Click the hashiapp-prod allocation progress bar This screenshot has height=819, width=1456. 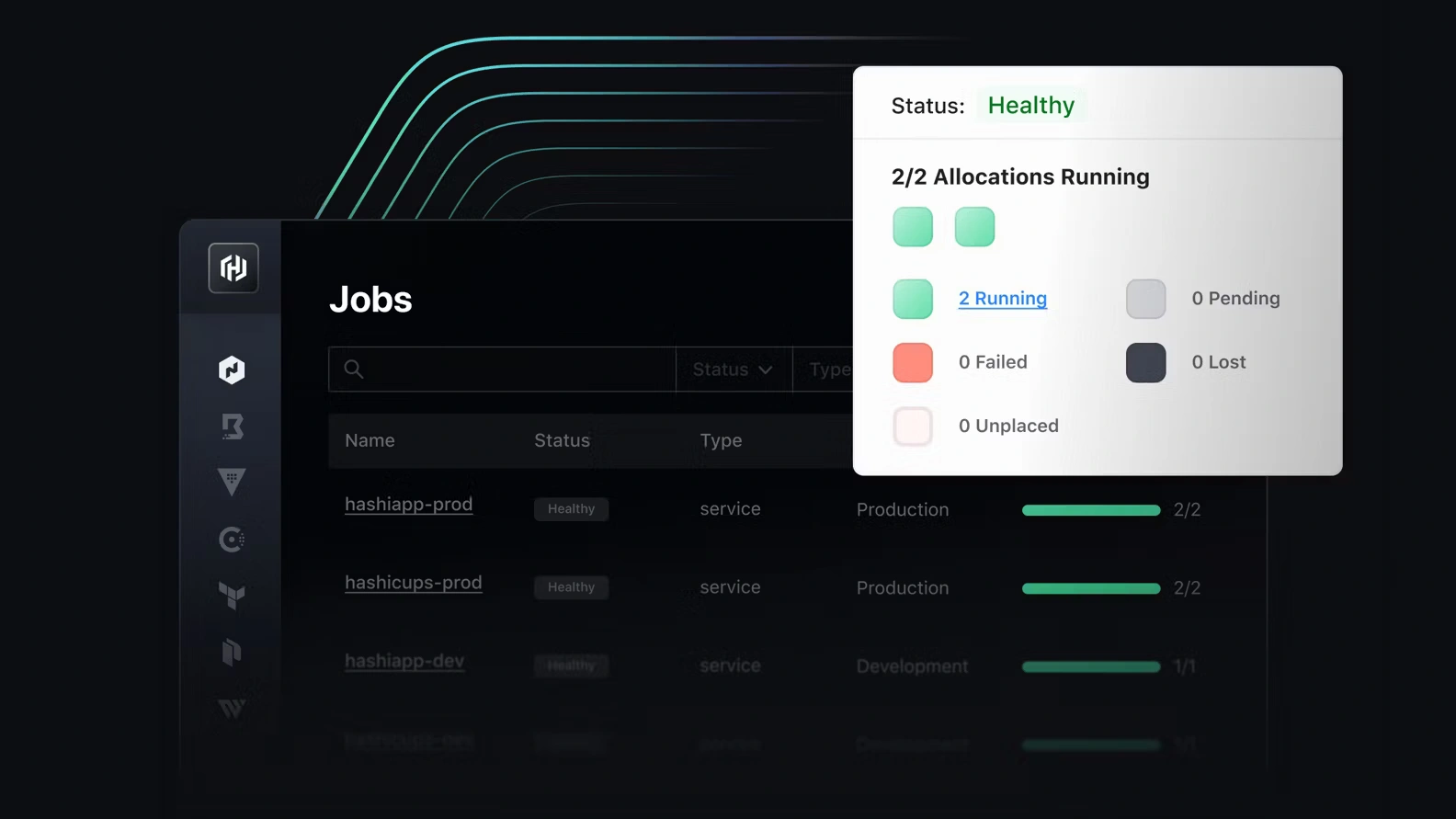click(1090, 510)
